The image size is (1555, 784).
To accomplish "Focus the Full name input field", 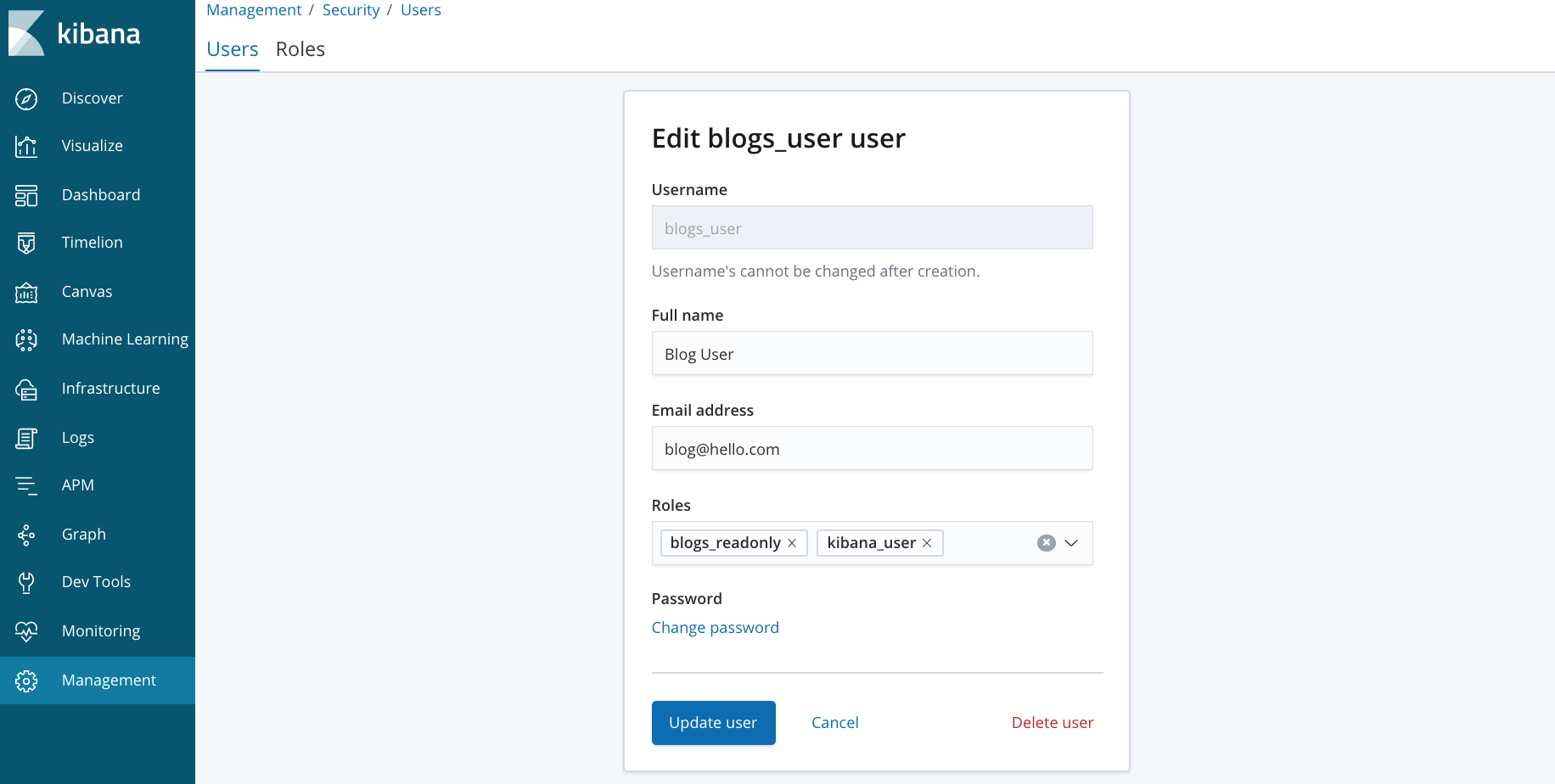I will 873,353.
